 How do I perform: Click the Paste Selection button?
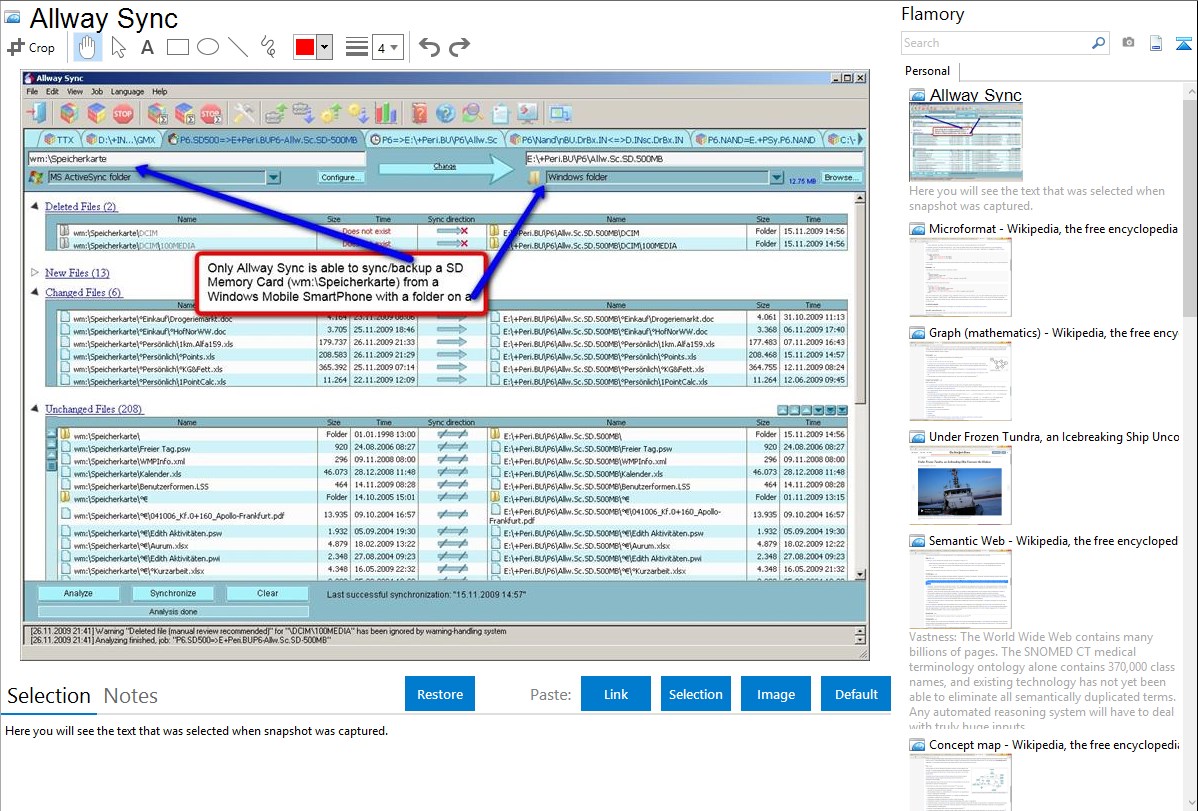coord(696,694)
